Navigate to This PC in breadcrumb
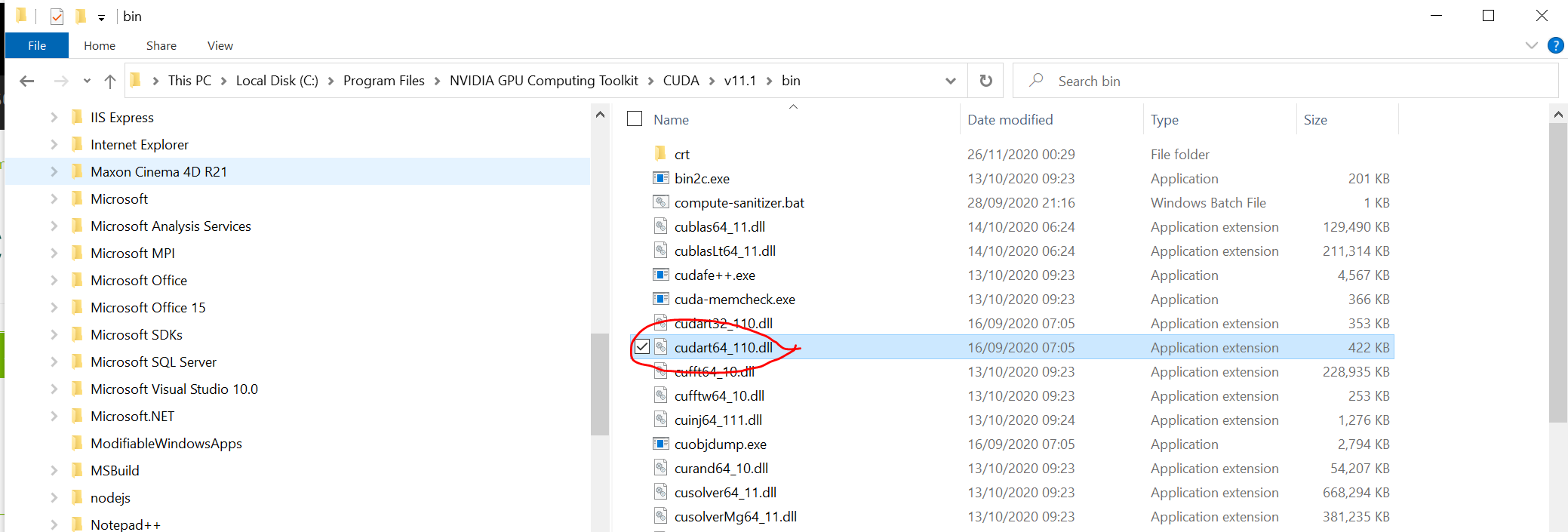 coord(189,81)
